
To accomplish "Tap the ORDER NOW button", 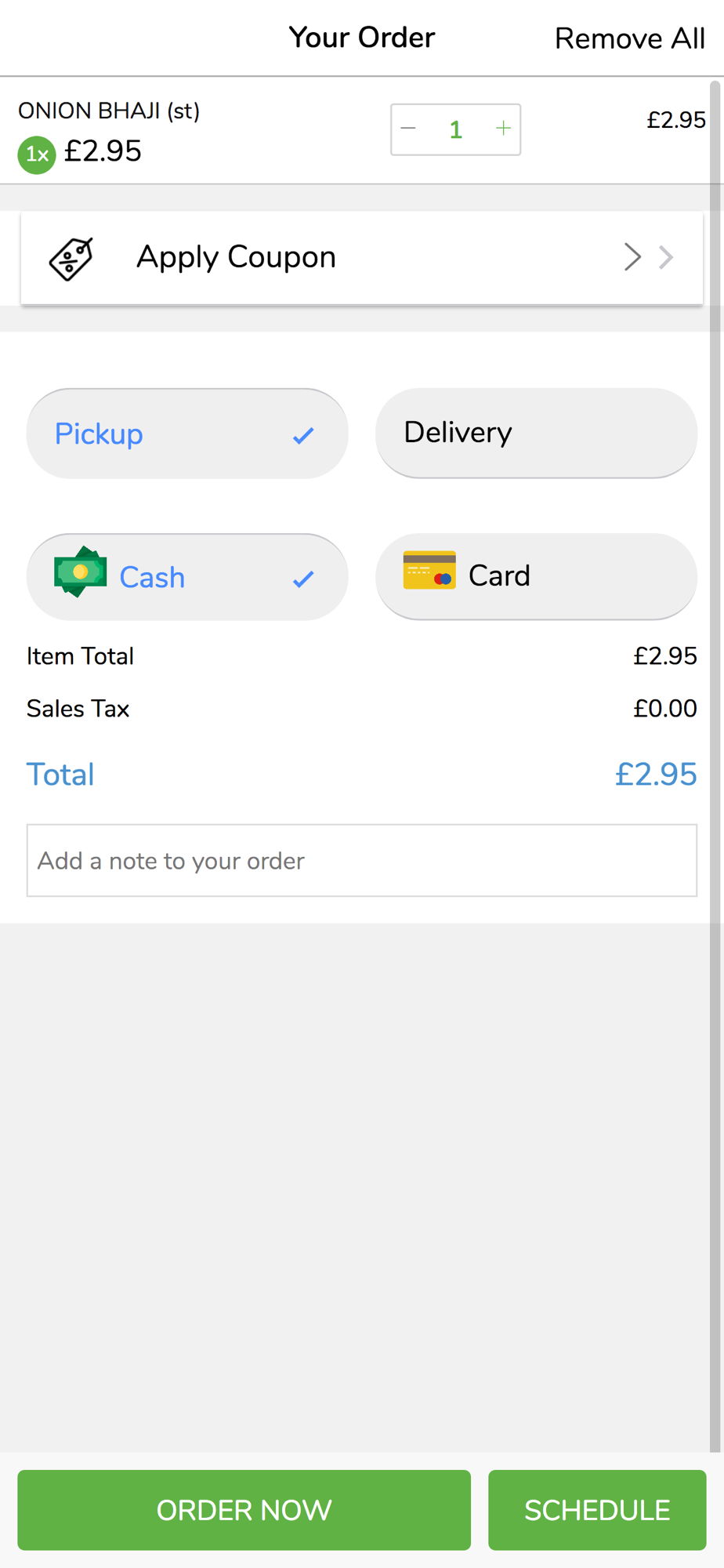I will tap(244, 1510).
